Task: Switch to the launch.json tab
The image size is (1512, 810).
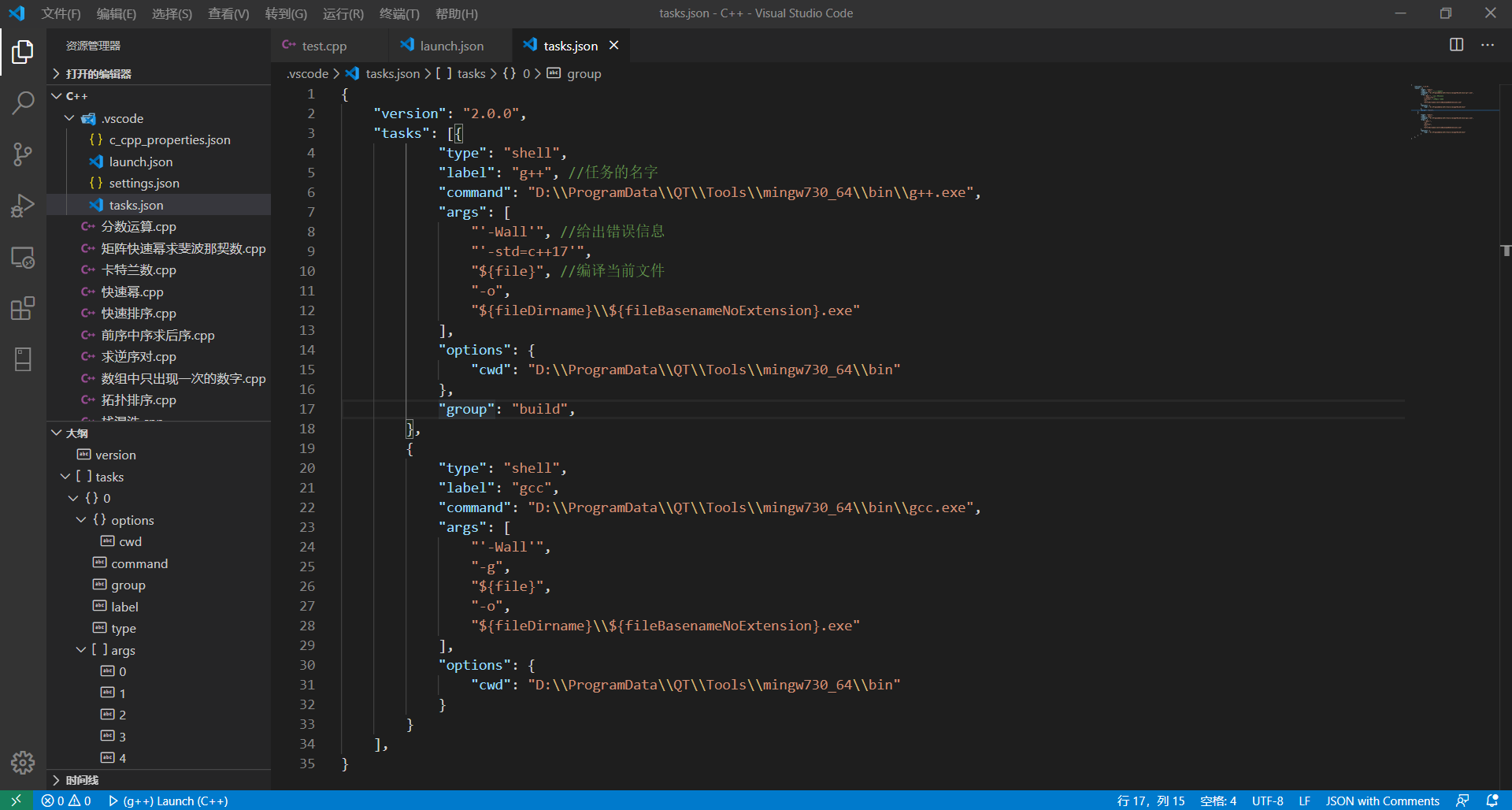Action: click(x=450, y=46)
